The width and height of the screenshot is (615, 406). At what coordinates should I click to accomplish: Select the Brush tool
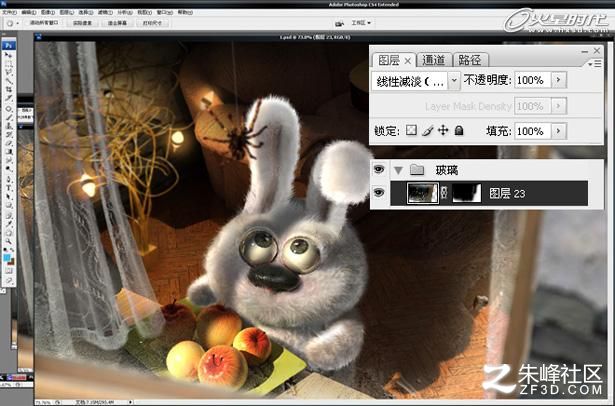pos(8,118)
